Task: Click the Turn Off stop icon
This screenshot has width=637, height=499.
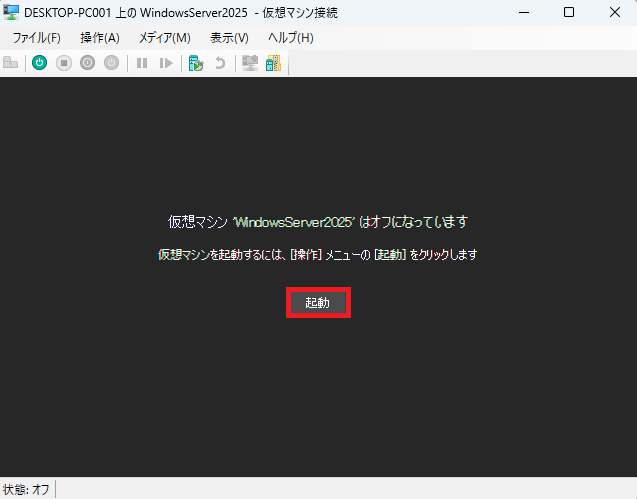Action: [64, 63]
